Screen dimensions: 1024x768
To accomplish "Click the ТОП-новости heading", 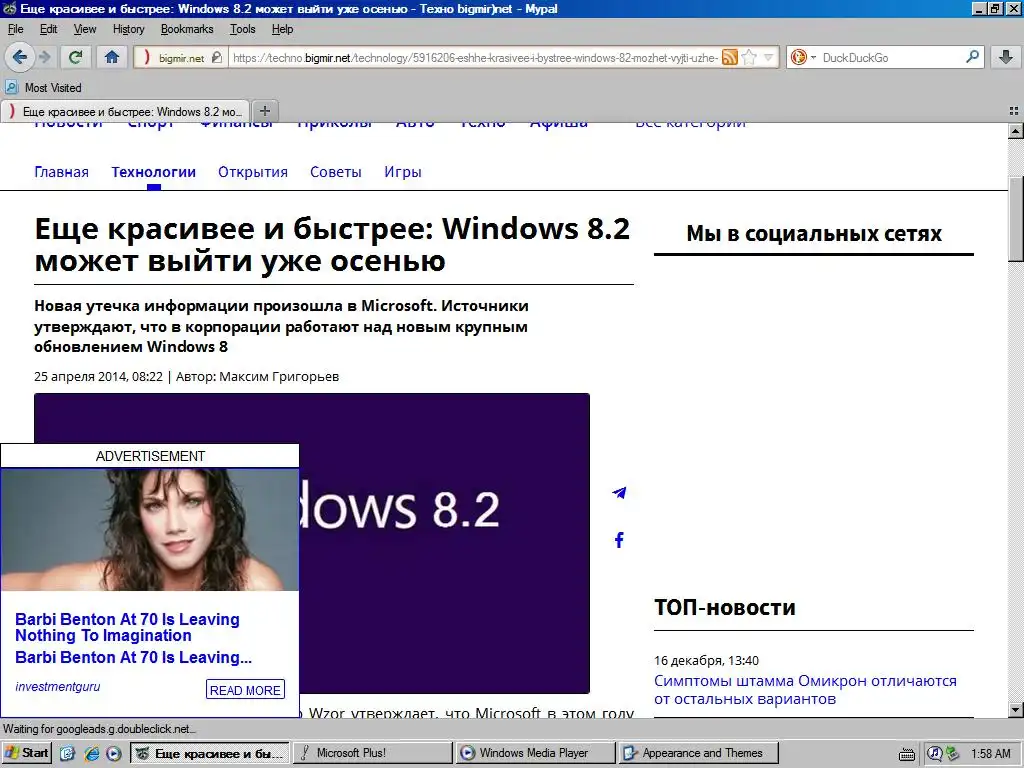I will coord(725,607).
